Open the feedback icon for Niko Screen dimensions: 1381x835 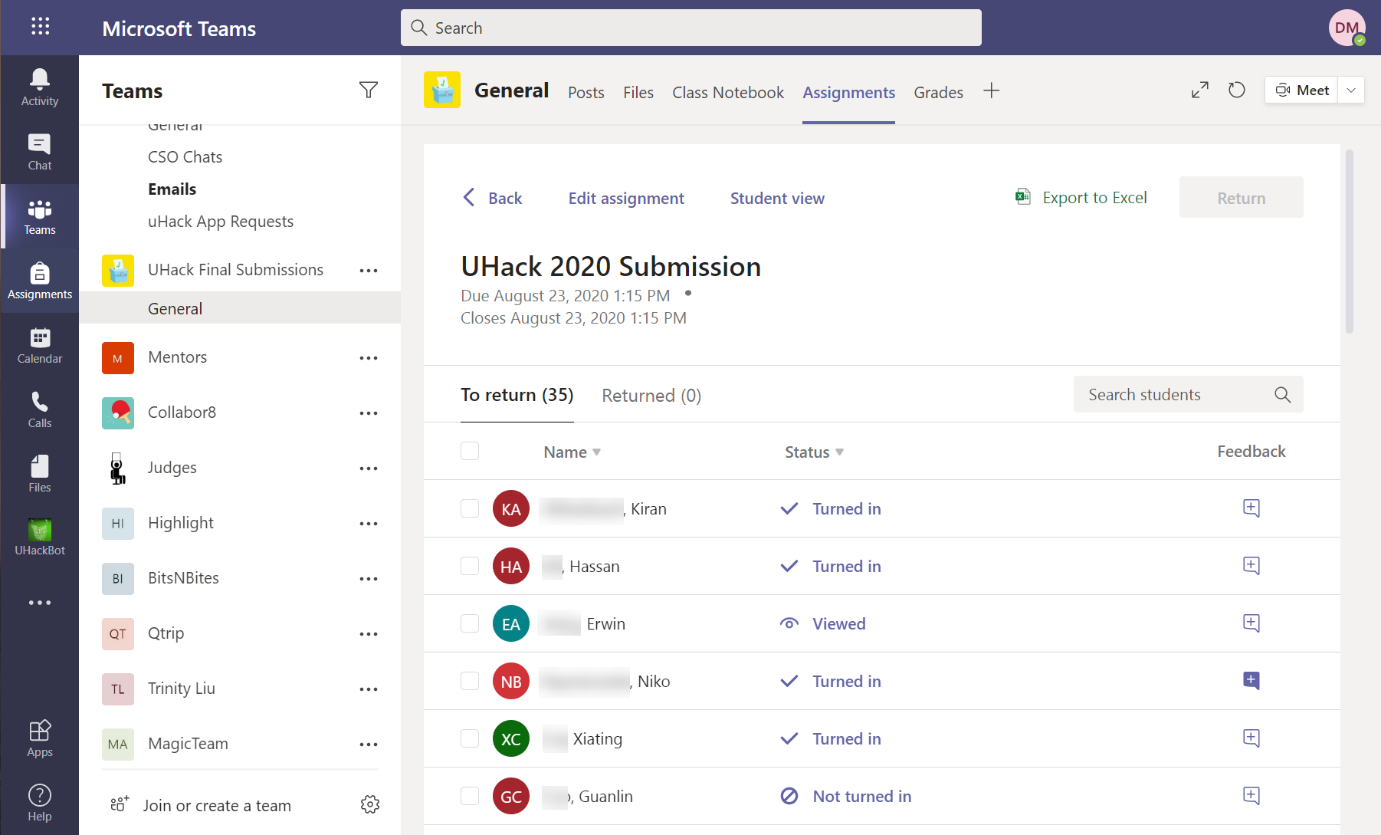point(1250,681)
